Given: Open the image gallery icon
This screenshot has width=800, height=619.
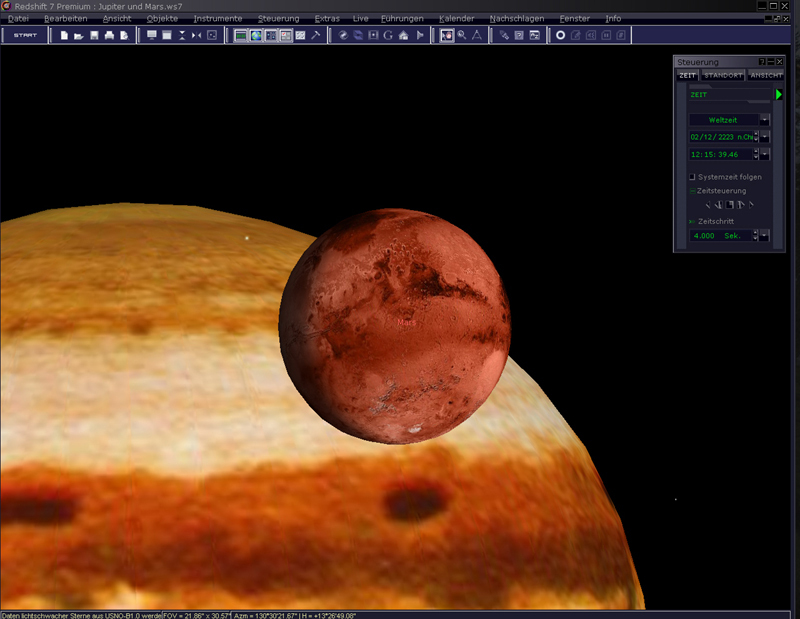Looking at the screenshot, I should [x=534, y=35].
